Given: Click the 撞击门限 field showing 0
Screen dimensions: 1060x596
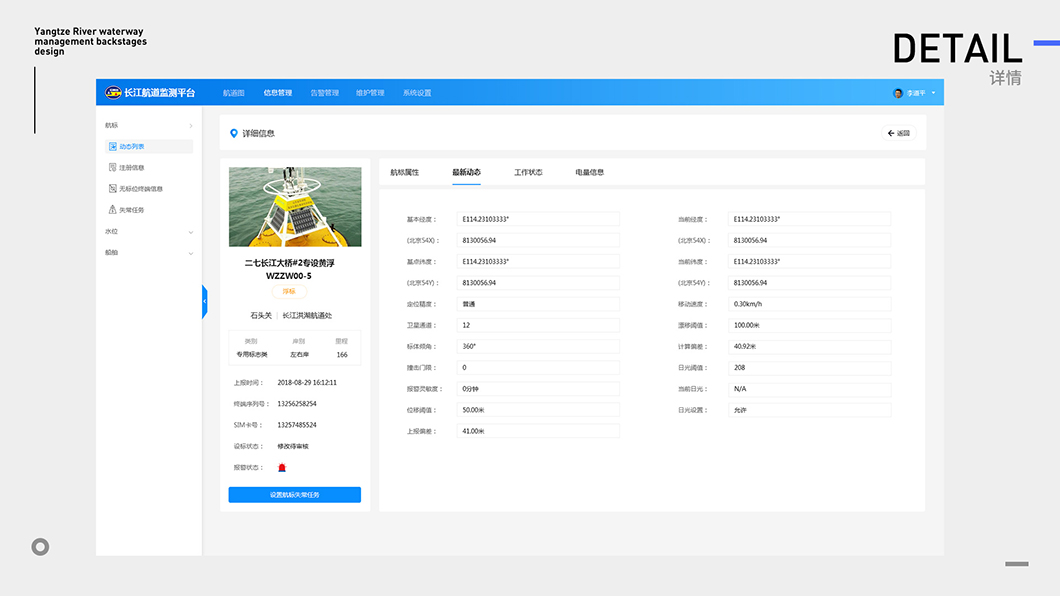Looking at the screenshot, I should pyautogui.click(x=538, y=368).
